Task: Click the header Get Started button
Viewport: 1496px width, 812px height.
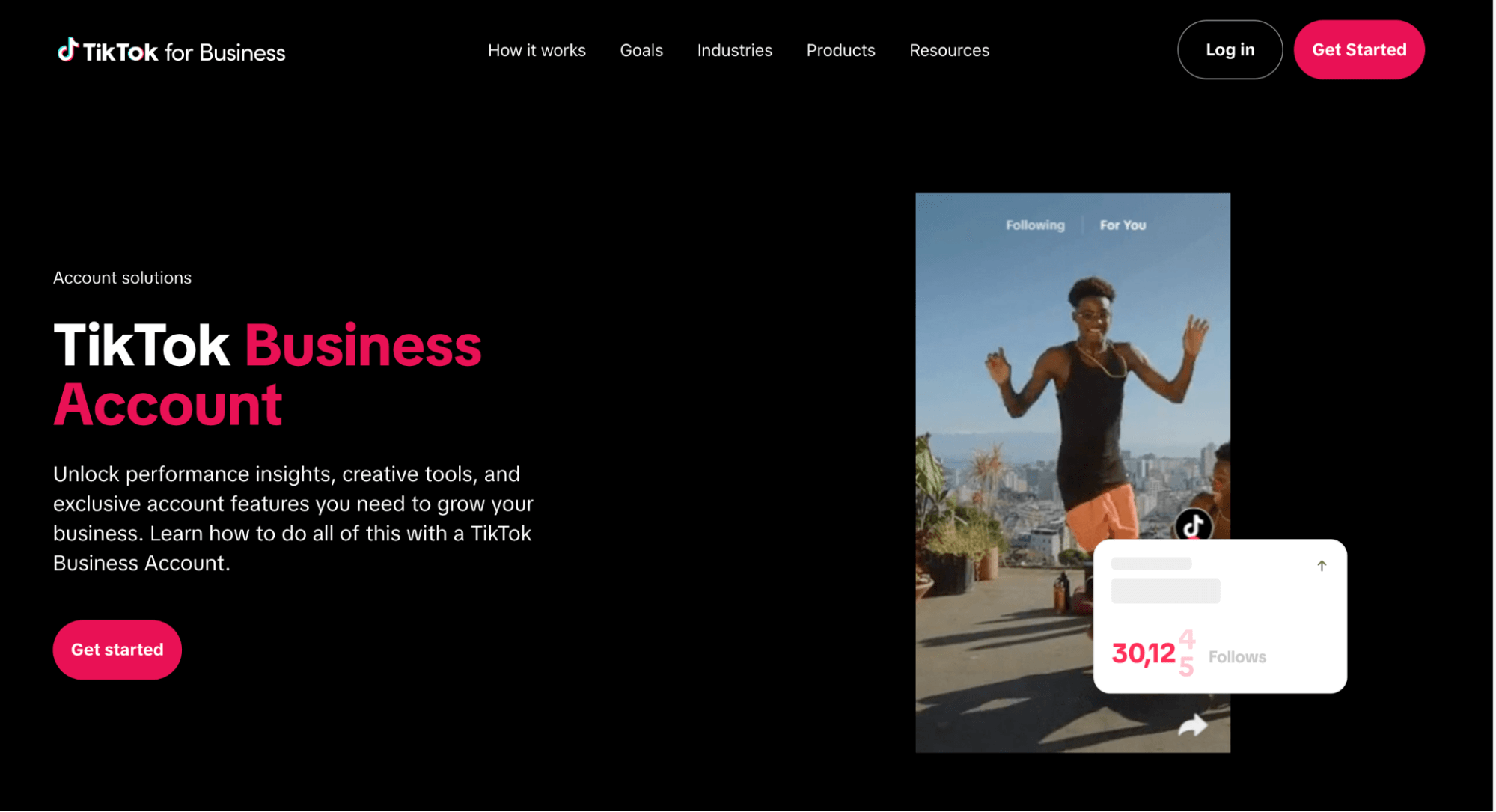Action: (1361, 49)
